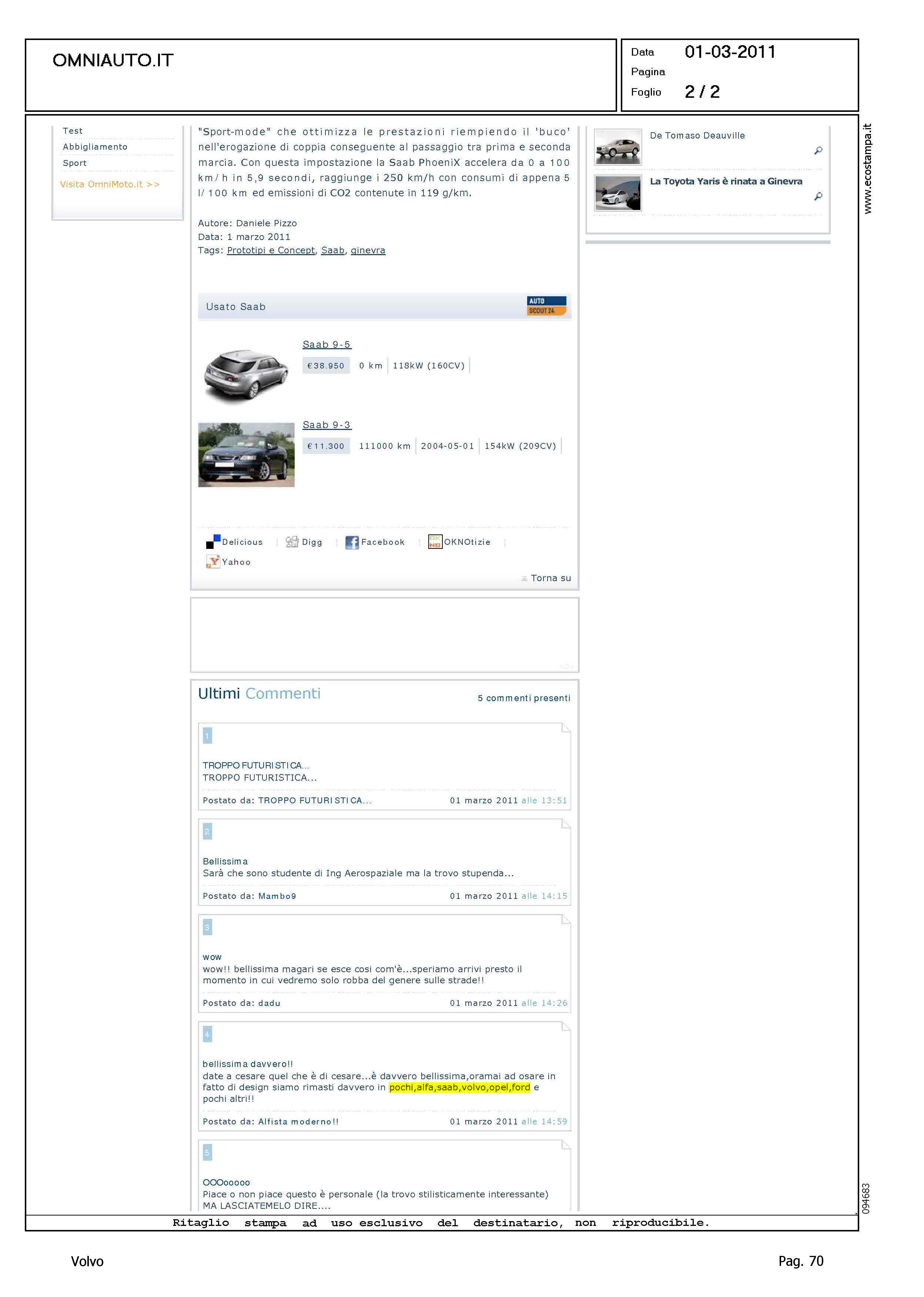Image resolution: width=924 pixels, height=1297 pixels.
Task: Select the Sport sidebar item
Action: (74, 163)
